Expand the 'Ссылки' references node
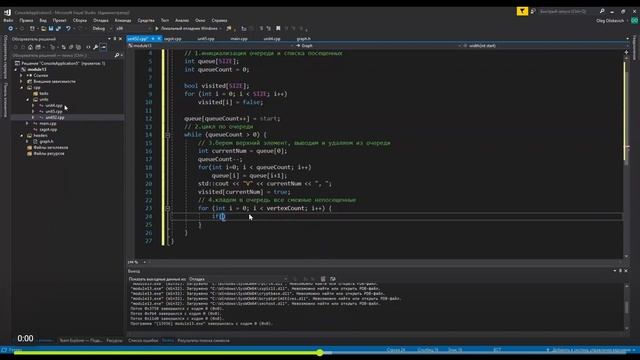Viewport: 640px width, 360px height. pos(22,76)
